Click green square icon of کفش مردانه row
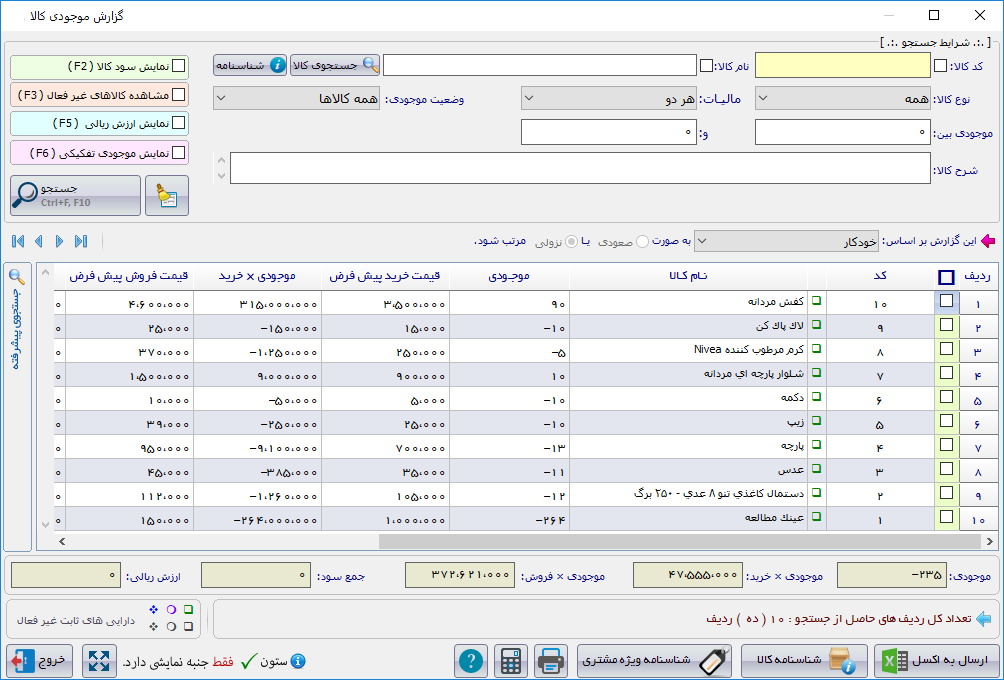Screen dimensions: 1004x680 point(816,300)
